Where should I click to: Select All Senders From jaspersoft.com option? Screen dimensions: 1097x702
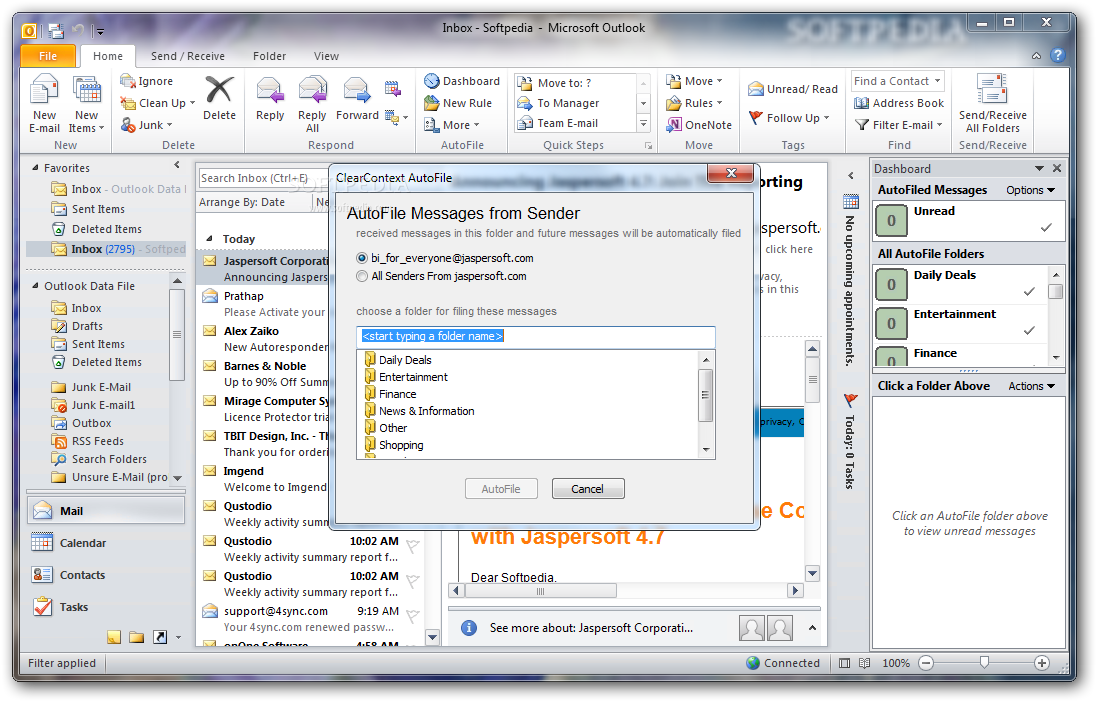pos(362,276)
